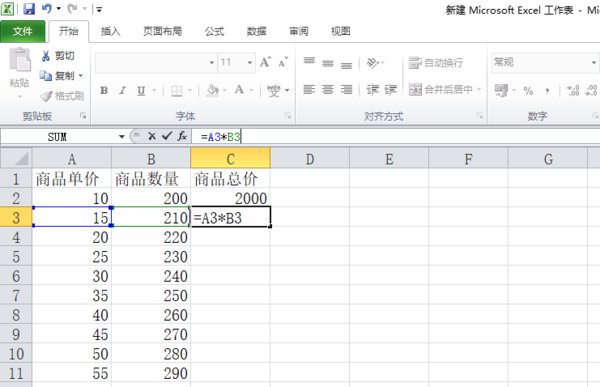Toggle Underline formatting
Image resolution: width=600 pixels, height=387 pixels.
tap(141, 90)
